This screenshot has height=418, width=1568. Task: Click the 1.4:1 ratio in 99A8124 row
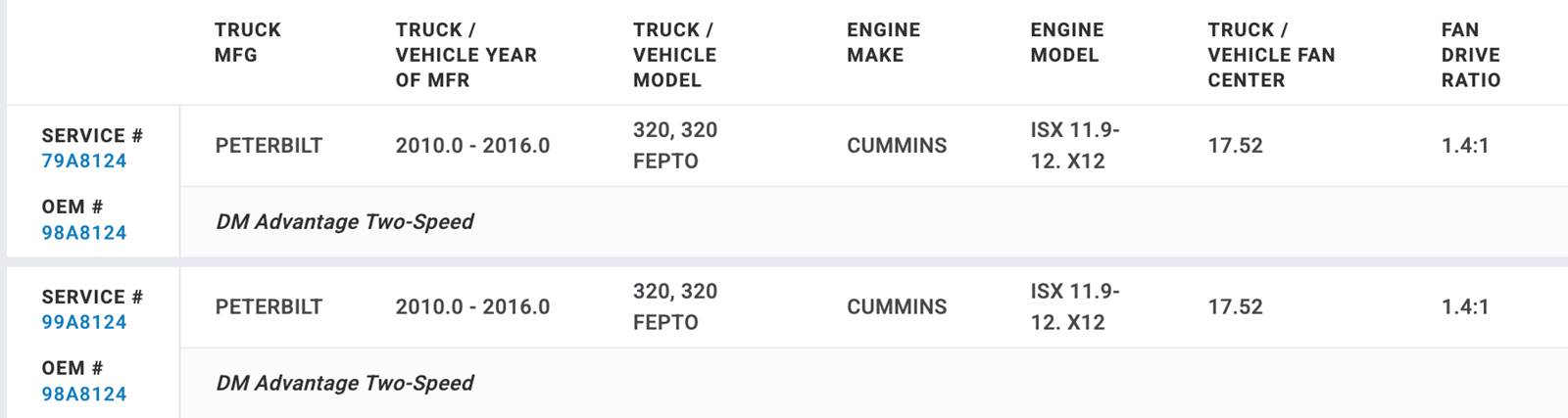click(x=1464, y=307)
